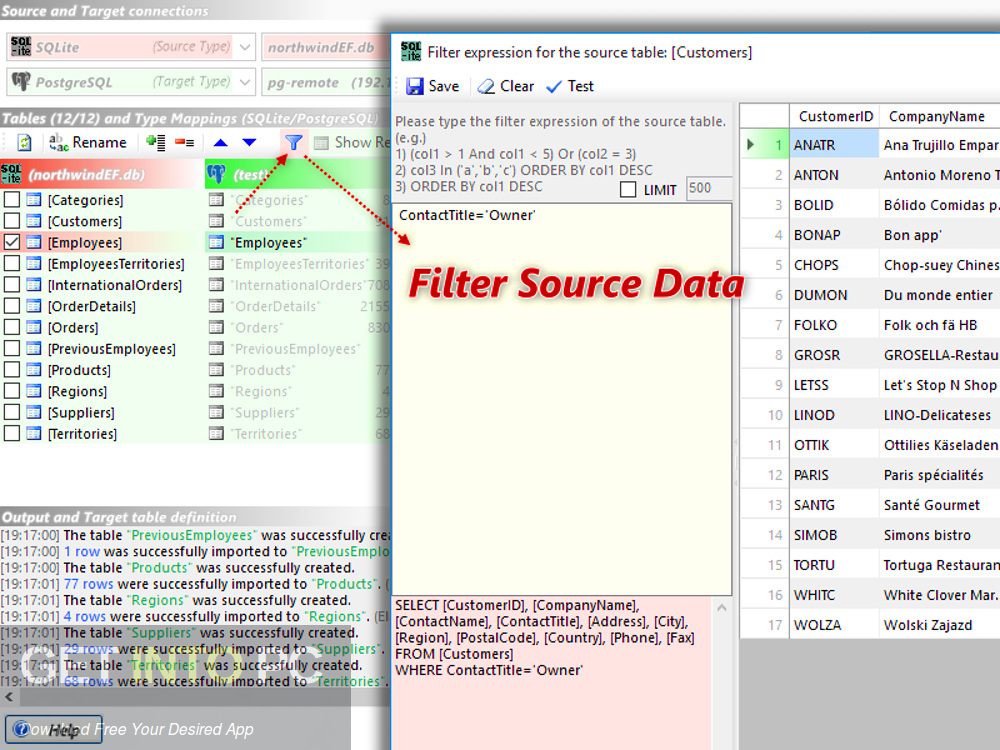Select the BONAP customer cell
The height and width of the screenshot is (750, 1000).
834,235
